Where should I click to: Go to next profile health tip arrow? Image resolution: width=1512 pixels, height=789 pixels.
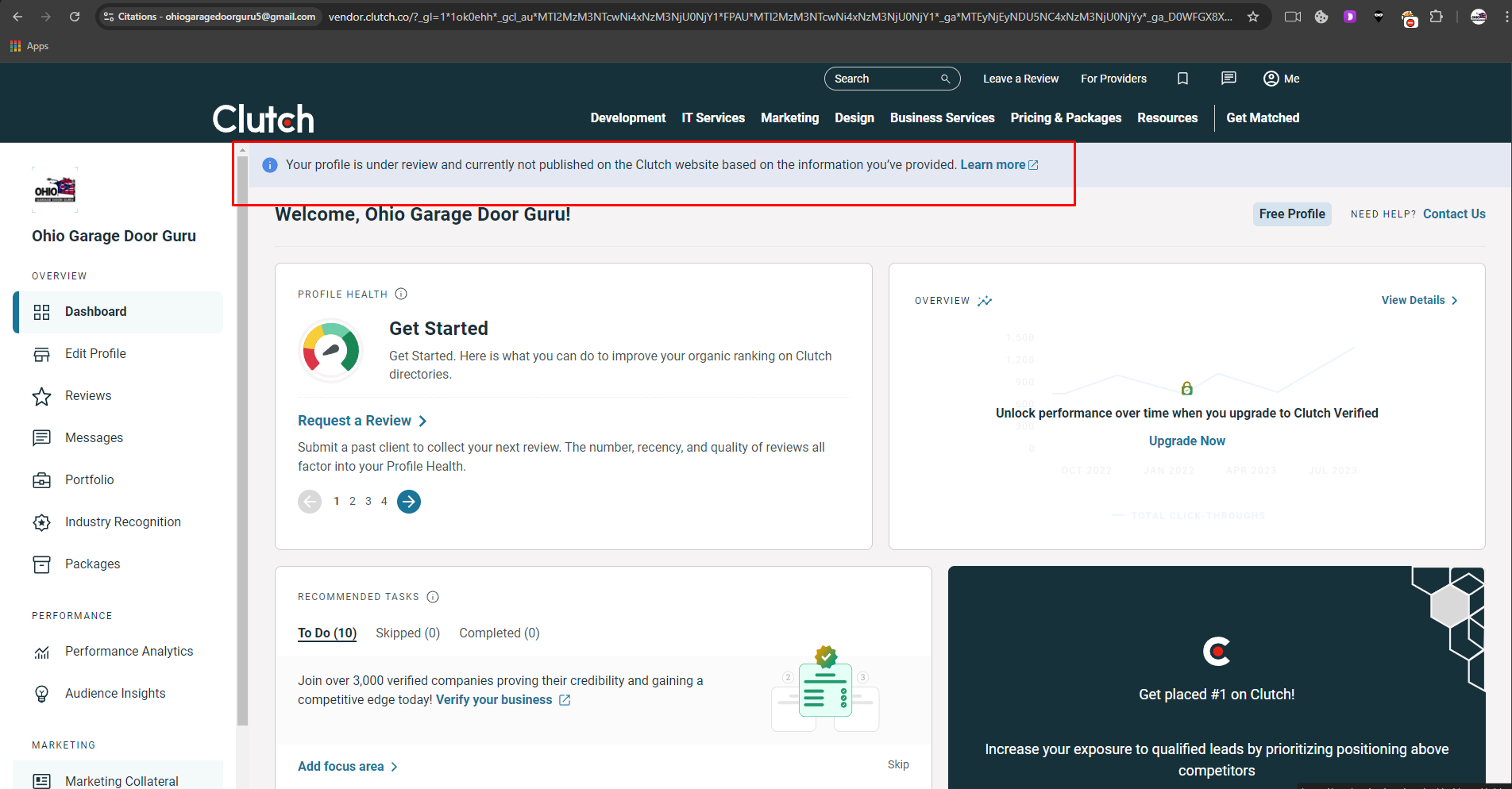point(409,502)
